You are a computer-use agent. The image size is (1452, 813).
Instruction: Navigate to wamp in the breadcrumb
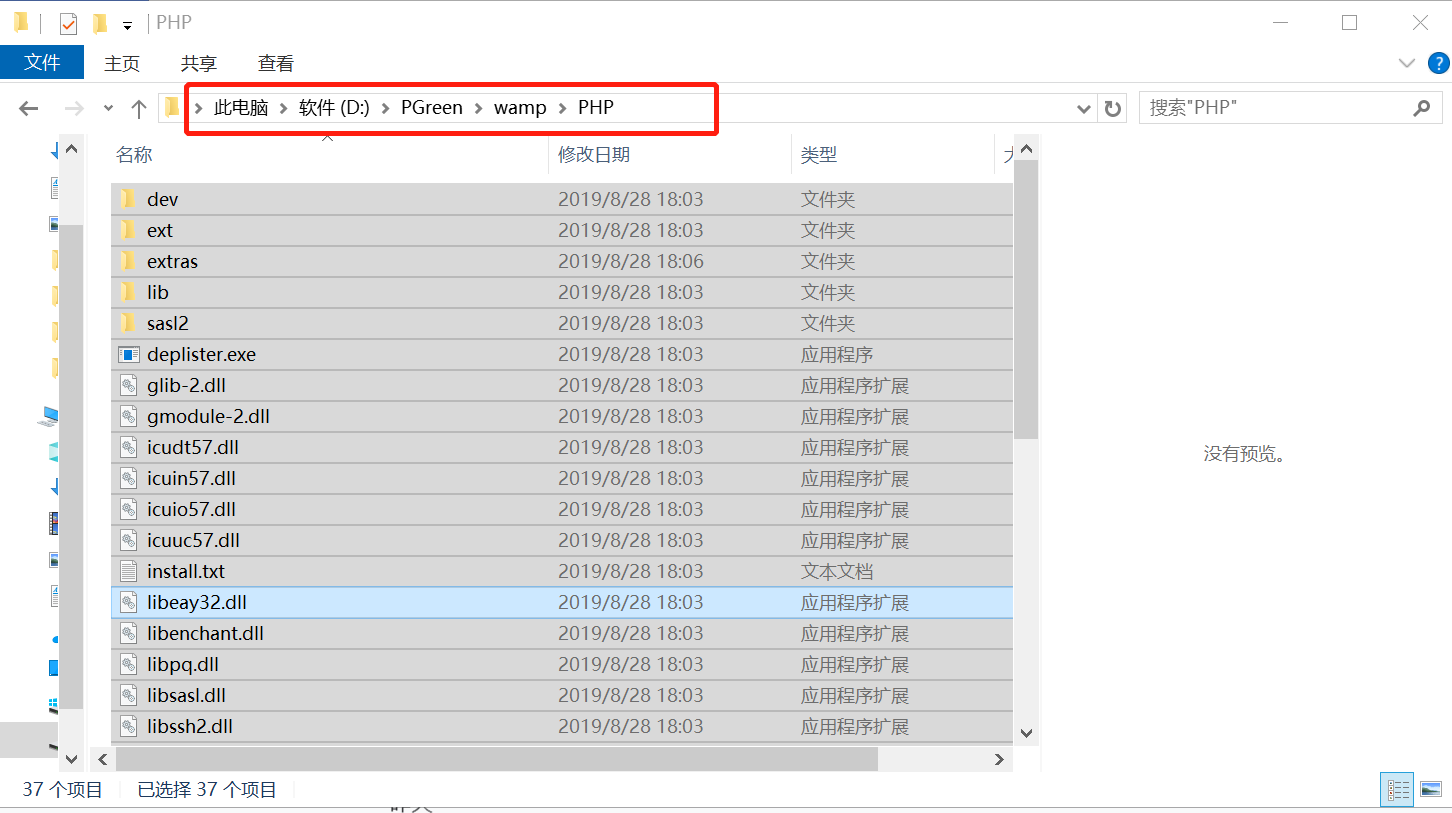[520, 108]
